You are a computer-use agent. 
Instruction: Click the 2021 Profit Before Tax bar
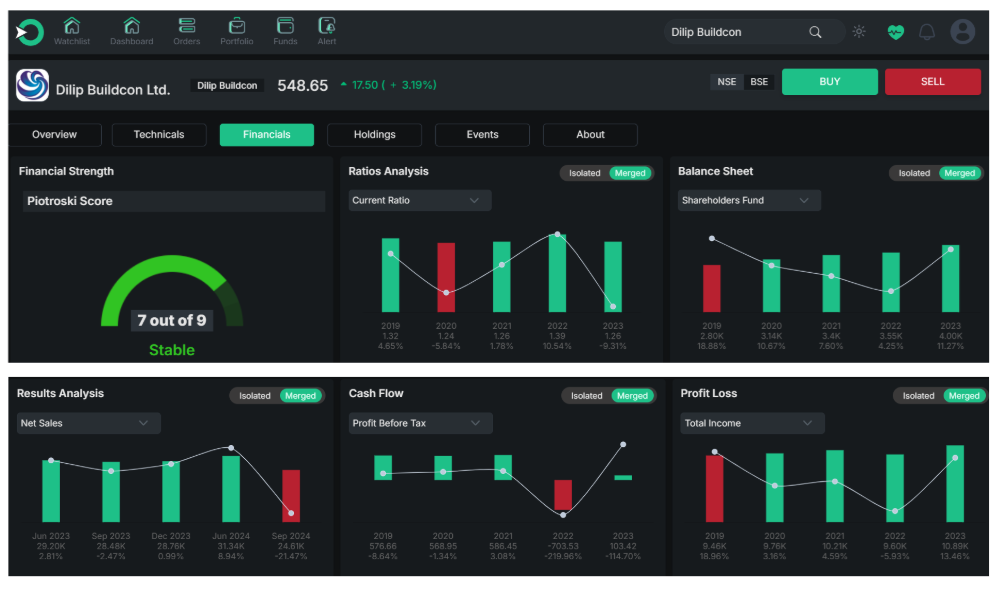(503, 468)
